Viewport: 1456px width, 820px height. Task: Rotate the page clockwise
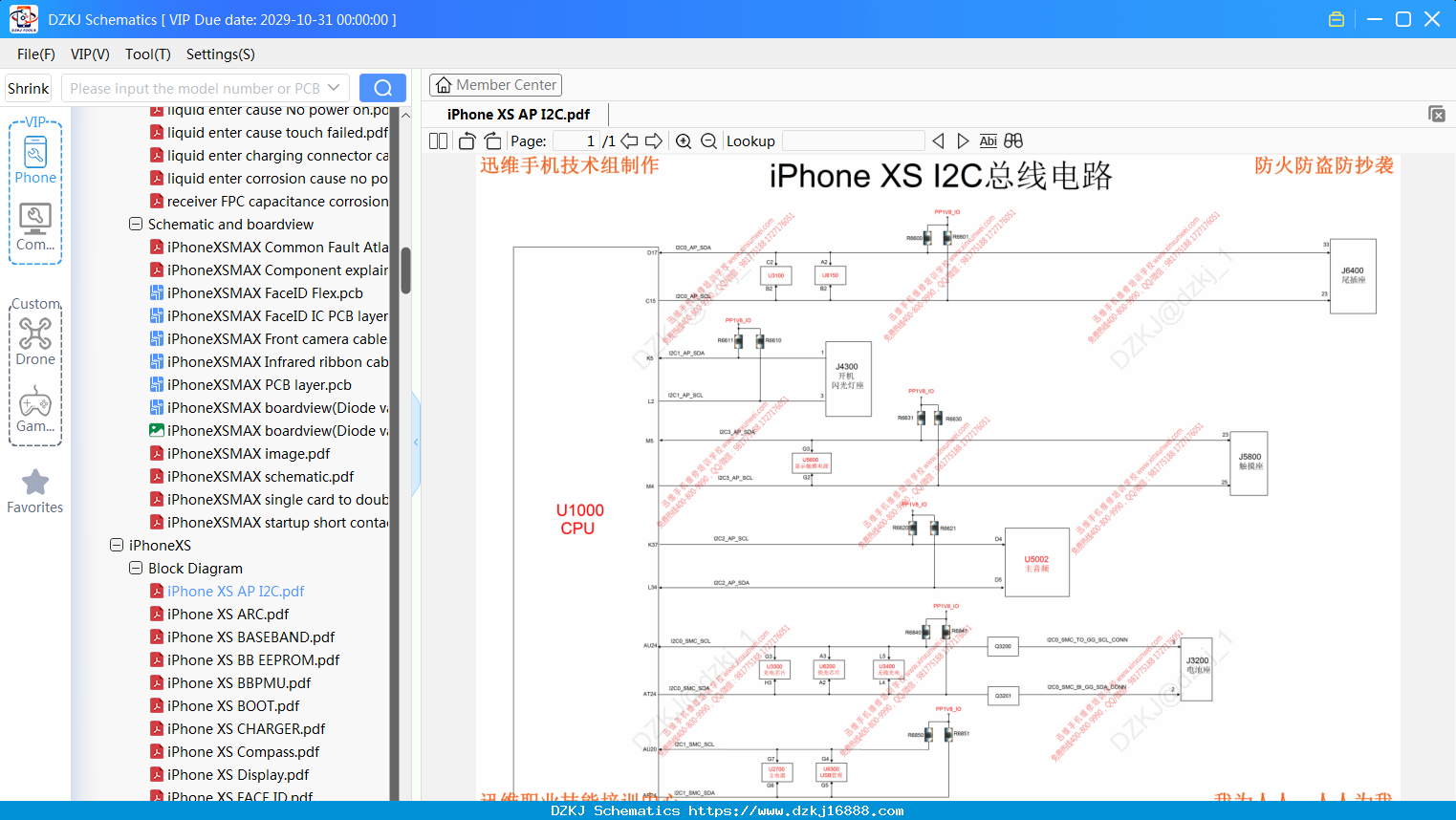[x=492, y=141]
